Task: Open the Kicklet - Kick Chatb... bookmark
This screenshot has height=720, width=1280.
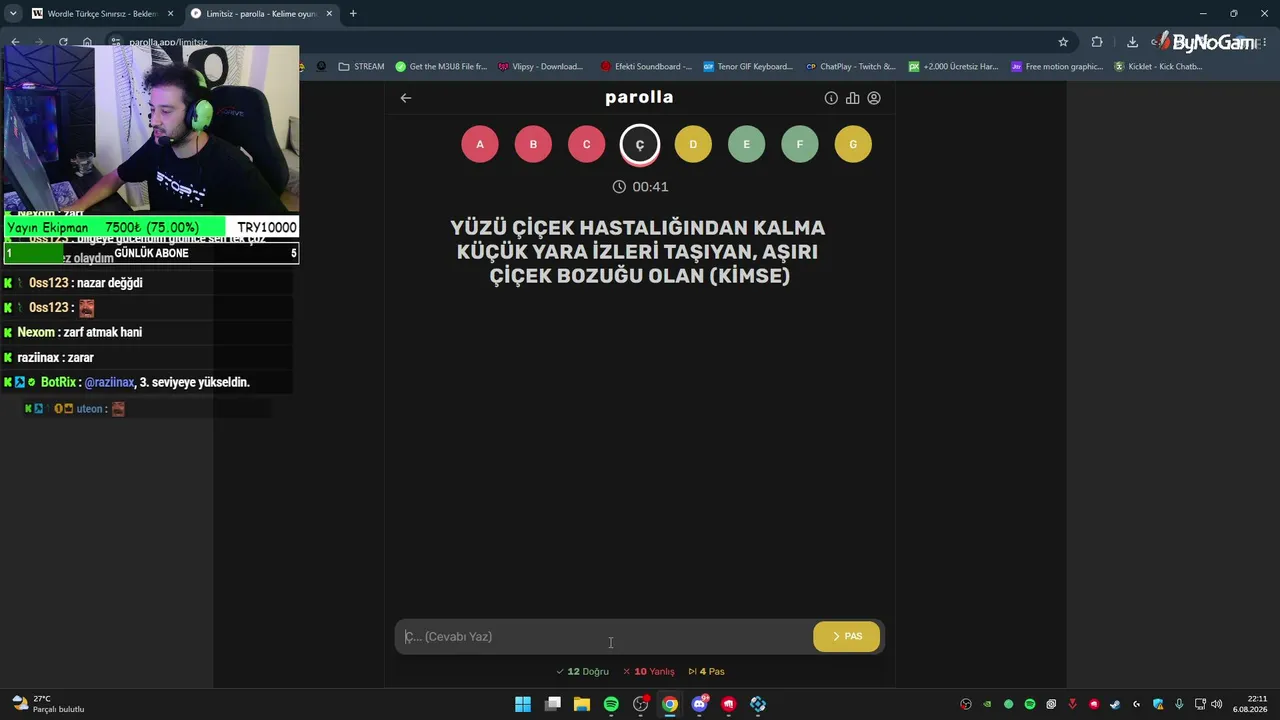Action: pyautogui.click(x=1158, y=67)
